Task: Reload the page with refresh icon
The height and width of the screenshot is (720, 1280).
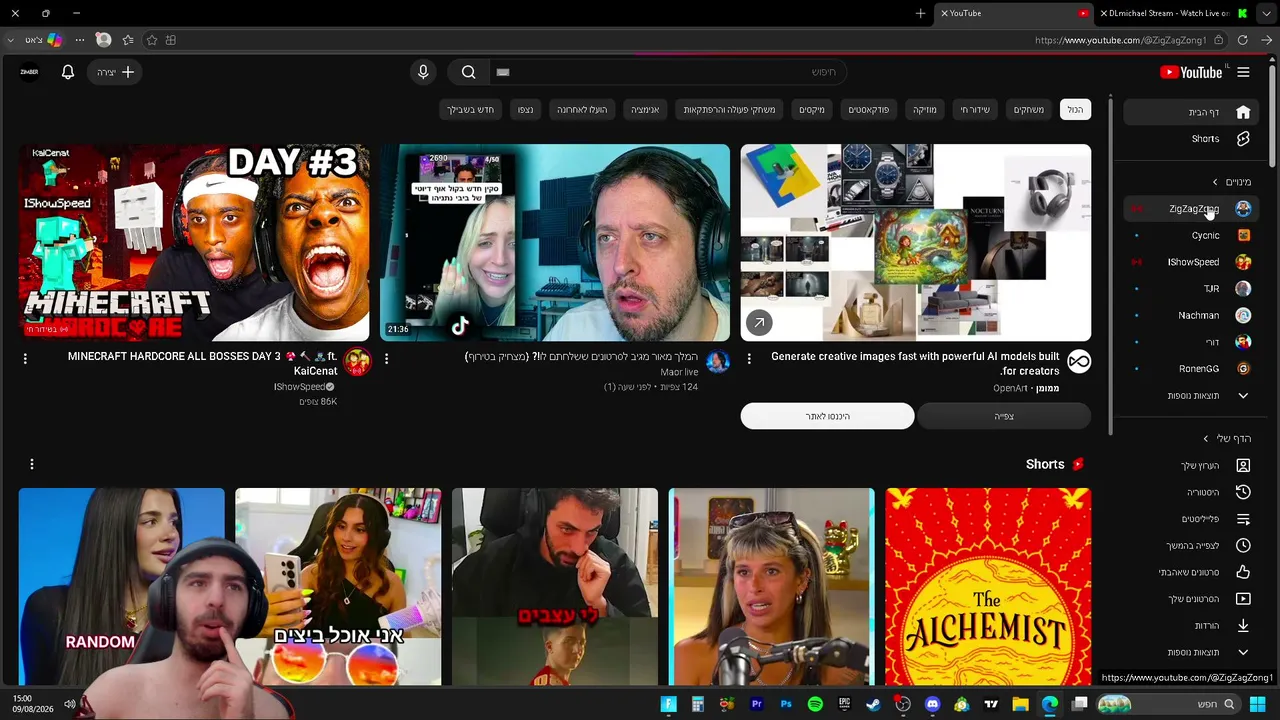Action: pyautogui.click(x=1242, y=40)
